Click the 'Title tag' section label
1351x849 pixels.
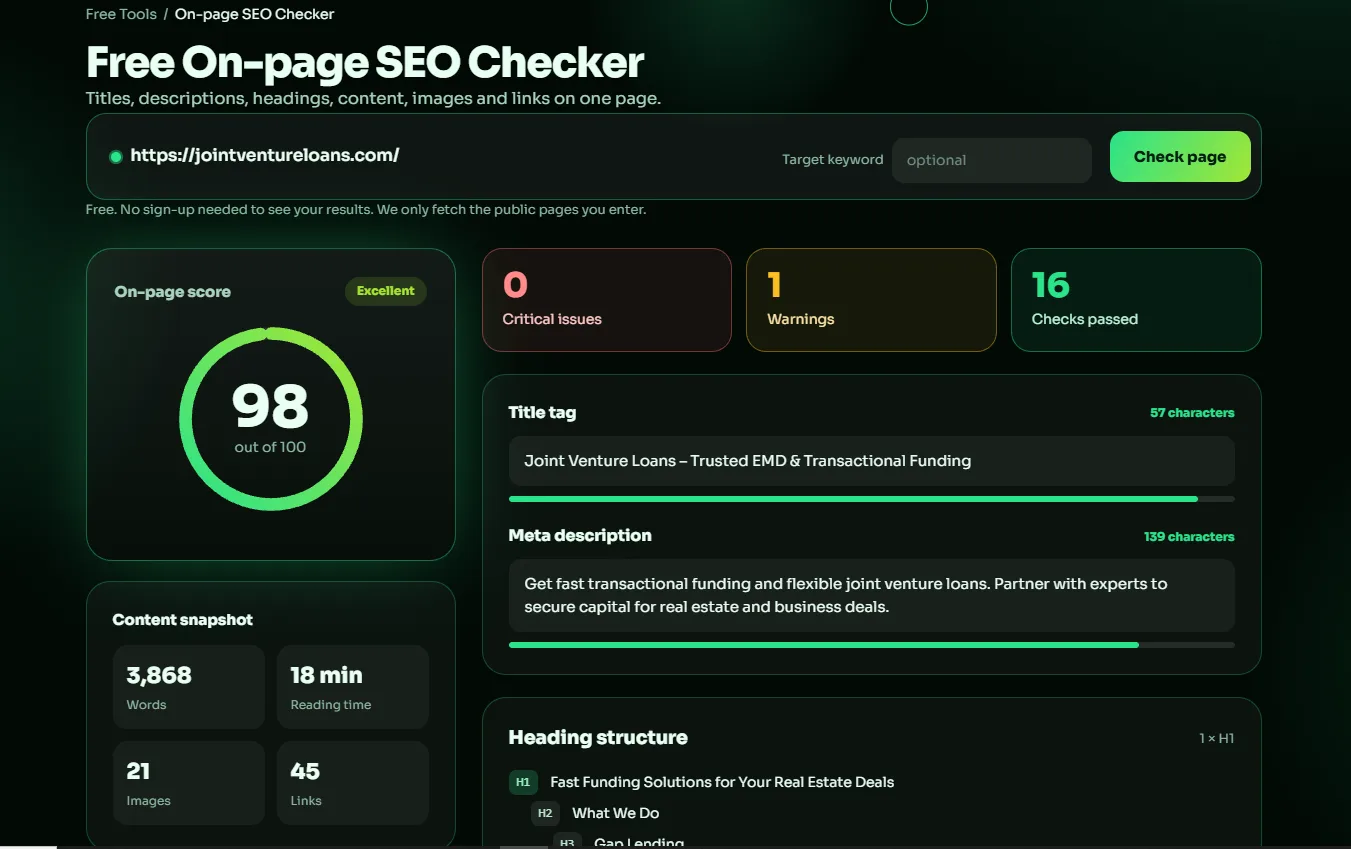click(542, 412)
